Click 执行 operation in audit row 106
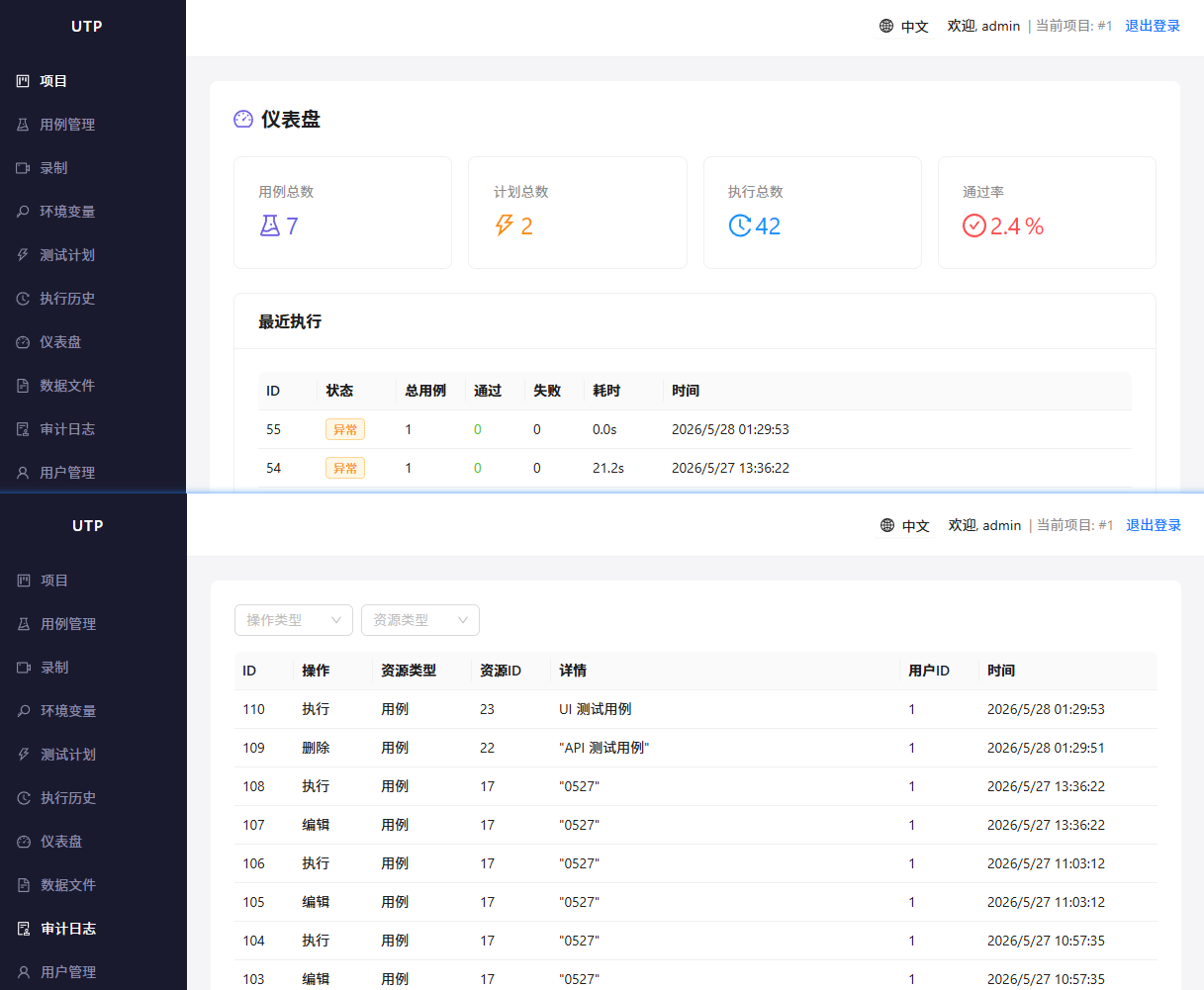Screen dimensions: 1204x990 (x=316, y=863)
